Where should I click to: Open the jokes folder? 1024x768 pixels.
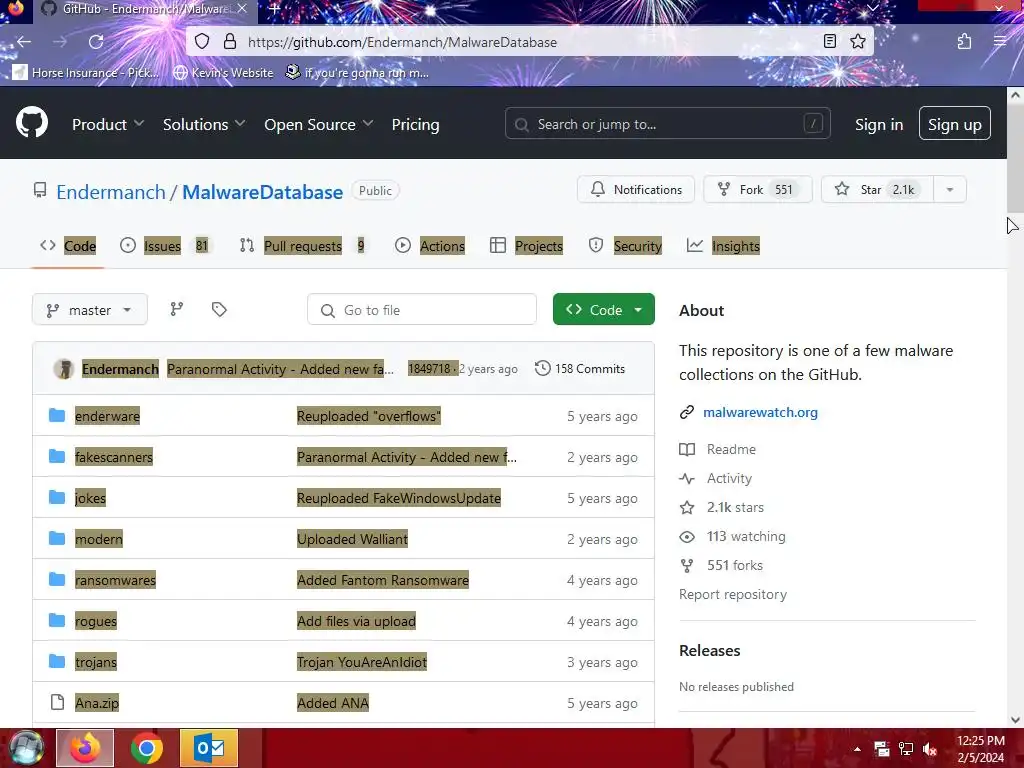point(90,498)
